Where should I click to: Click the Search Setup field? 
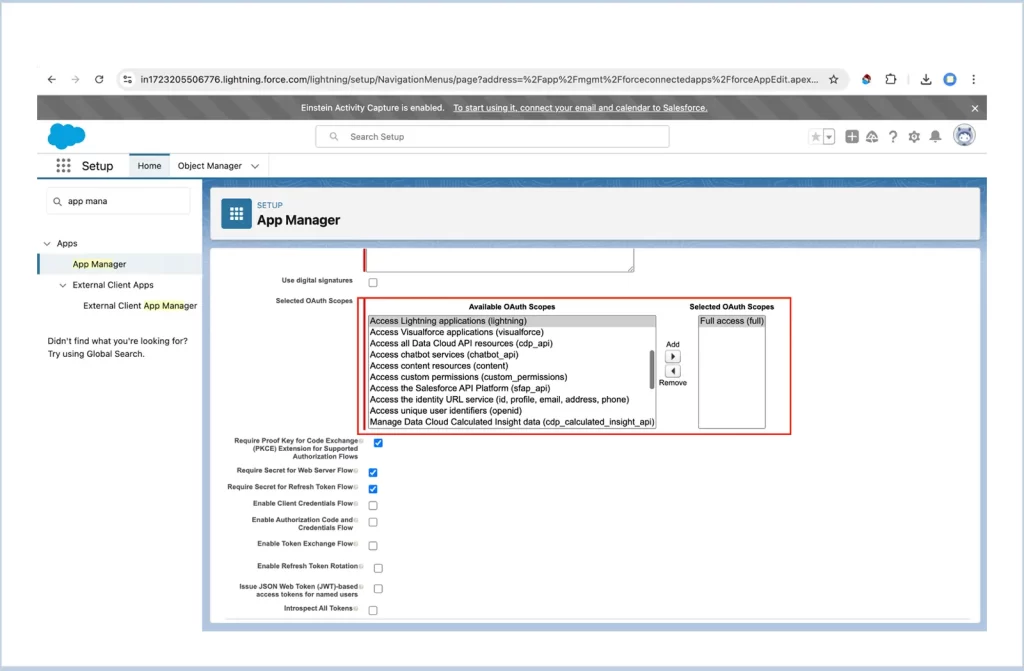(x=492, y=137)
